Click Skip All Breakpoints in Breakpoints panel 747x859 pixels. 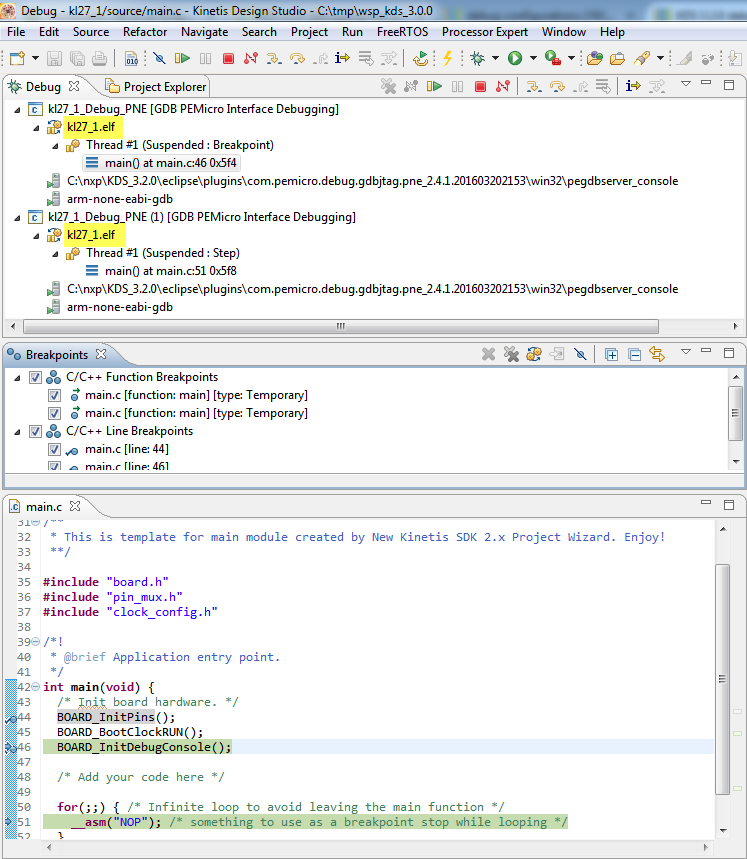pos(579,355)
